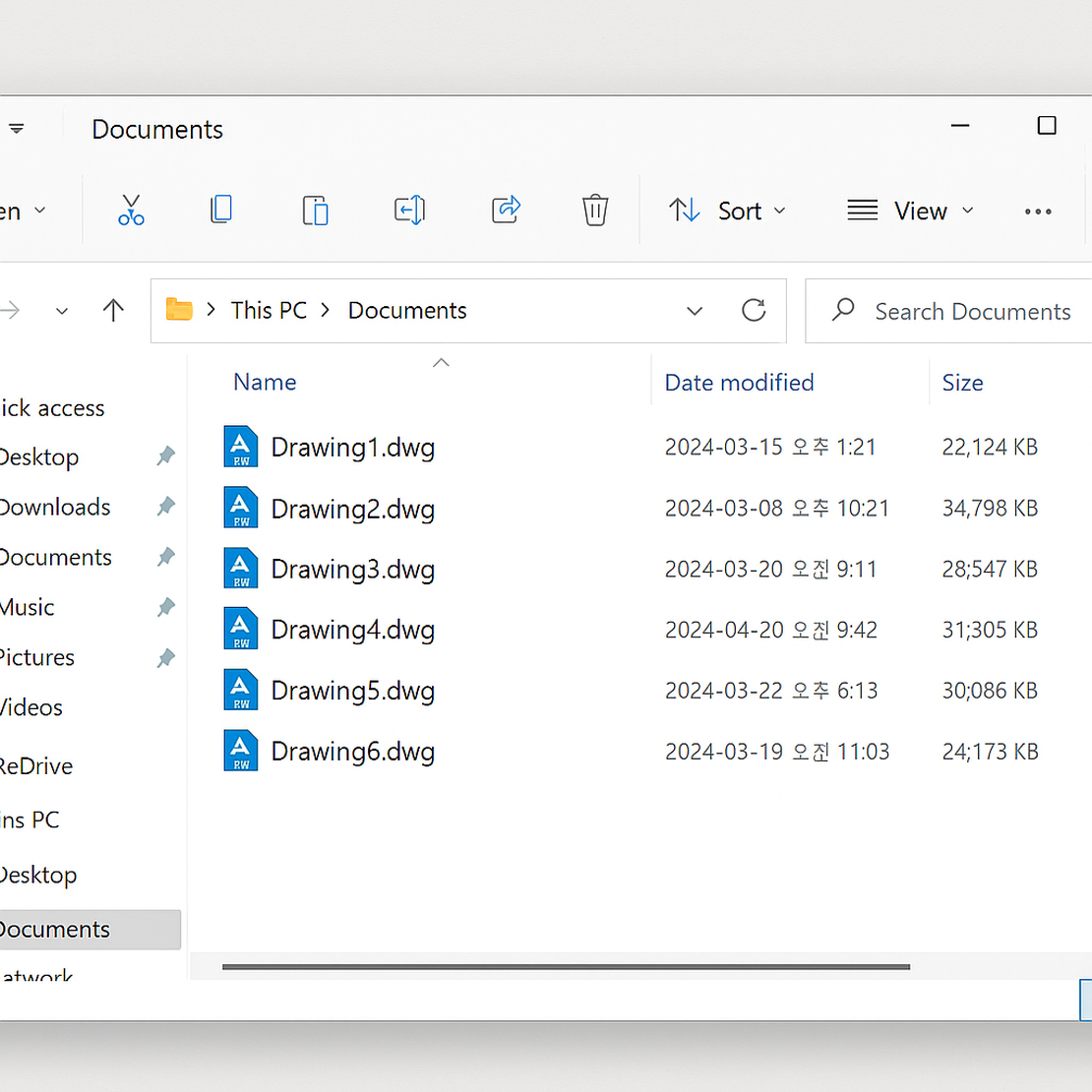Click the 34,798 KB size cell
Screen dimensions: 1092x1092
(990, 508)
